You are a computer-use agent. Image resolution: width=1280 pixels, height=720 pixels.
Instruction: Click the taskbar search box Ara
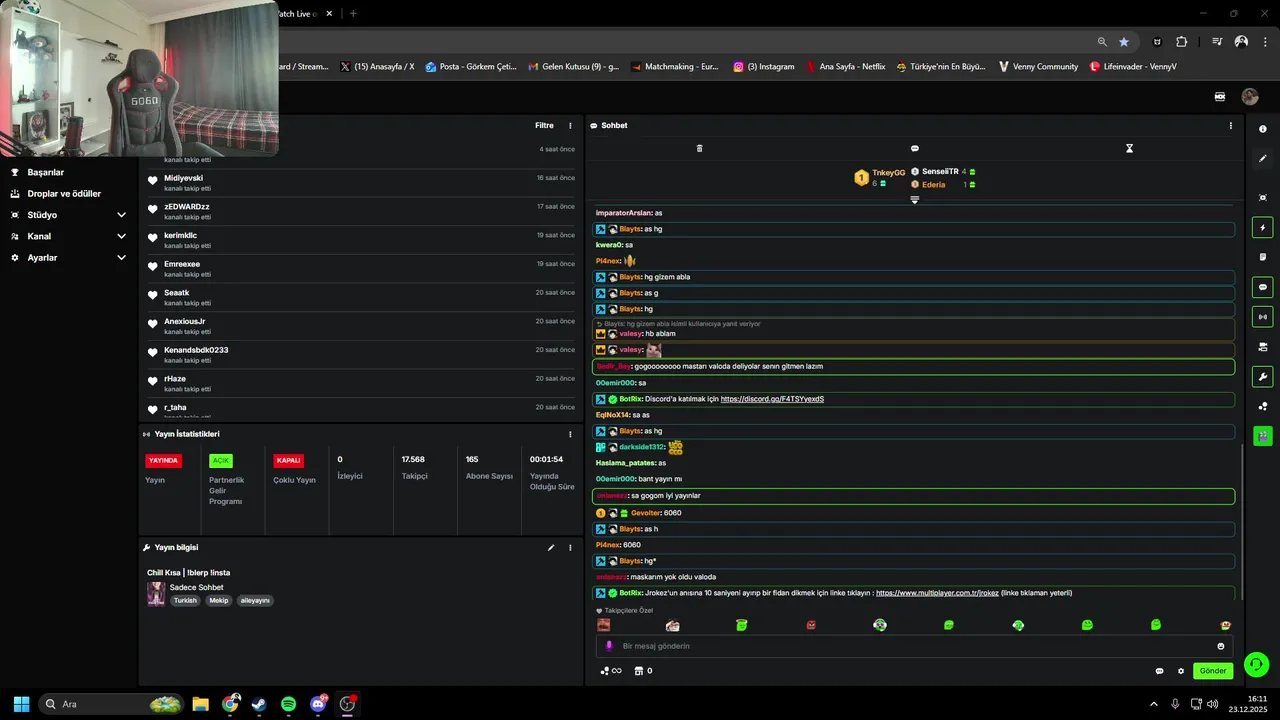pos(112,704)
